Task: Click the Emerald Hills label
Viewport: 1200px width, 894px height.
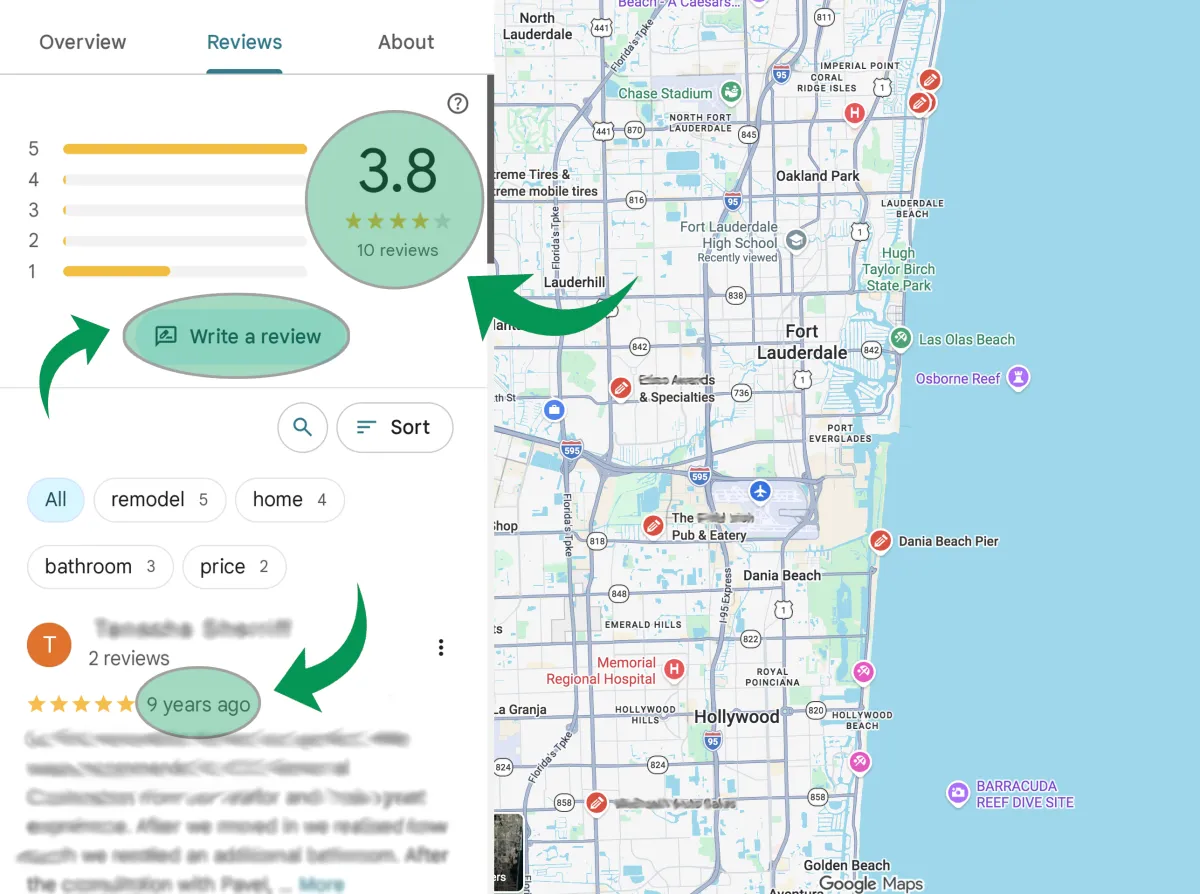Action: (643, 624)
